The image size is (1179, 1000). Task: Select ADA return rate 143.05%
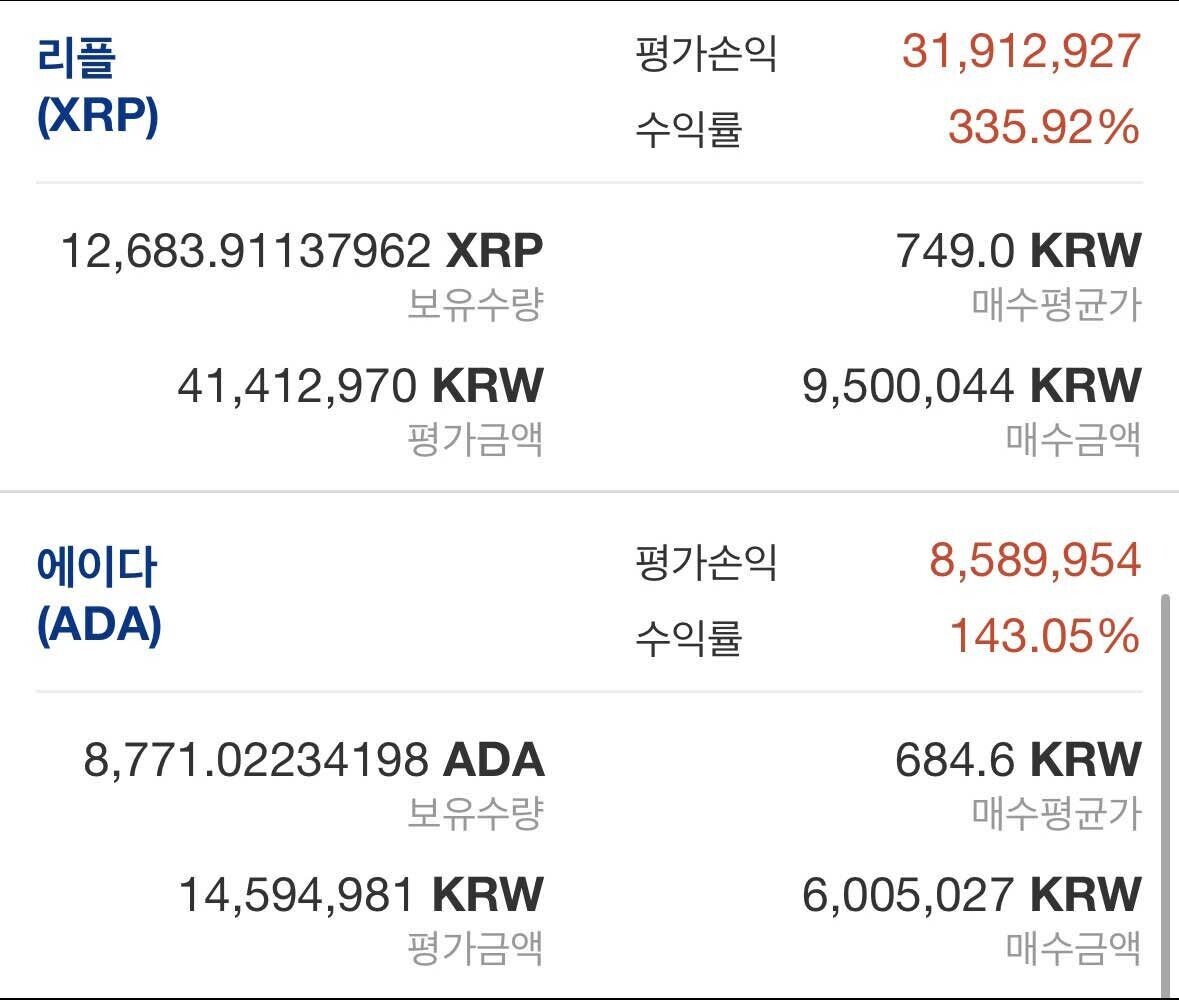click(1043, 635)
